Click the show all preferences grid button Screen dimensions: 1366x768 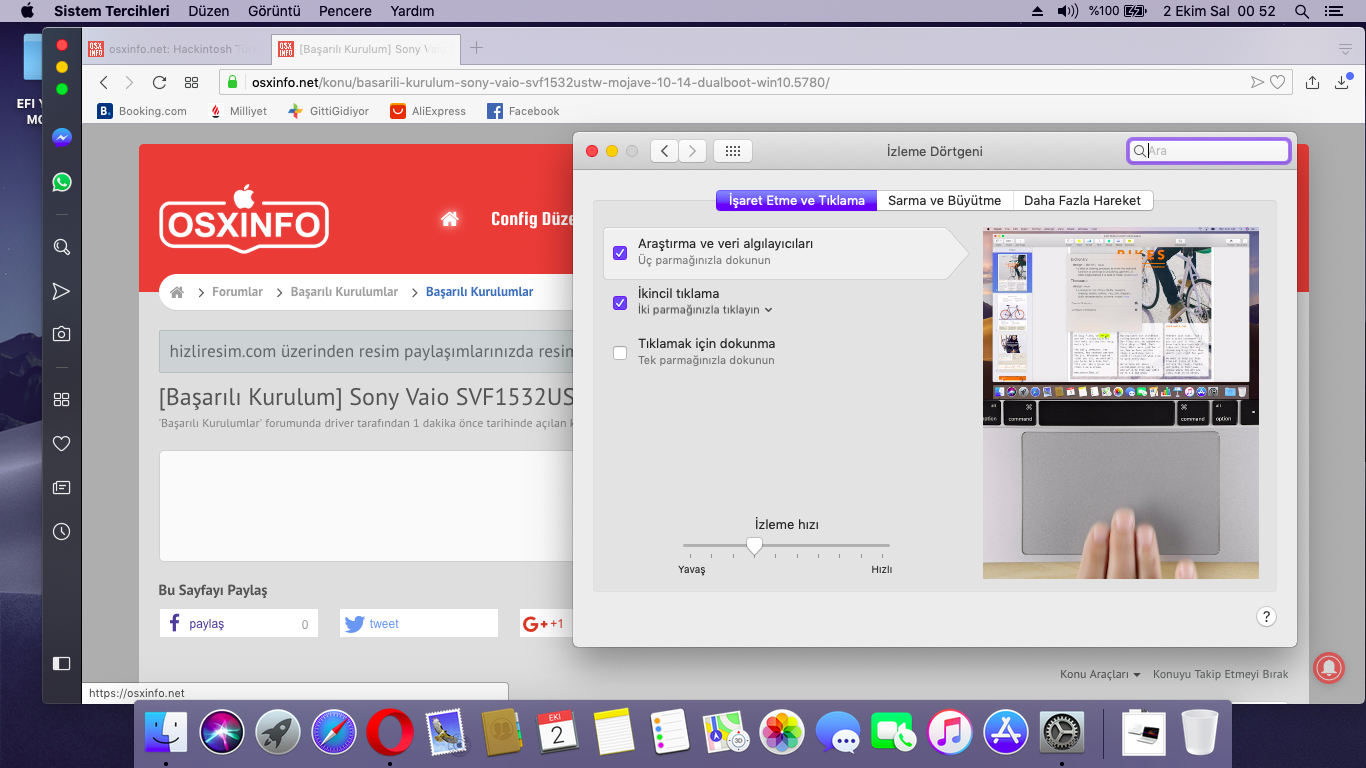point(732,151)
